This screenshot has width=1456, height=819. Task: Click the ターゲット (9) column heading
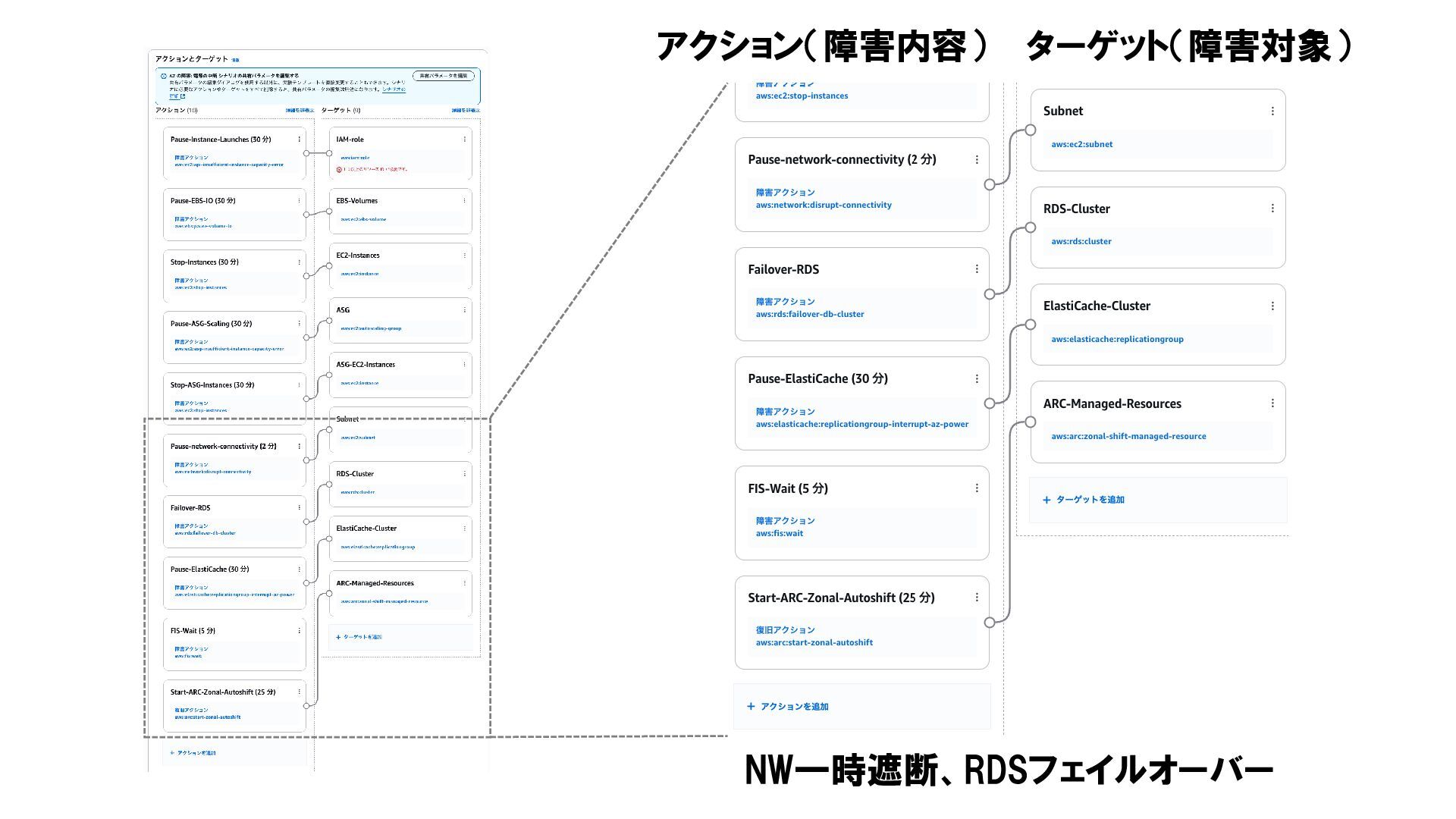(340, 111)
